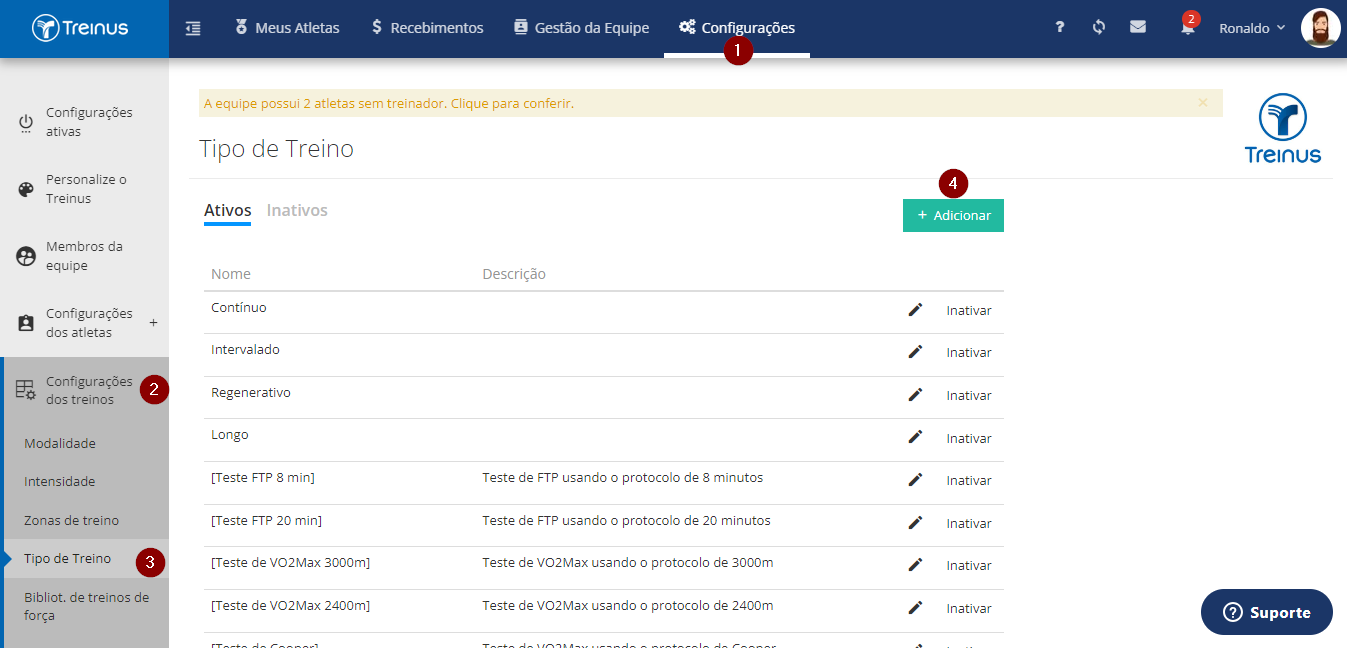Image resolution: width=1347 pixels, height=648 pixels.
Task: Select Zonas de treino in sidebar
Action: (71, 520)
